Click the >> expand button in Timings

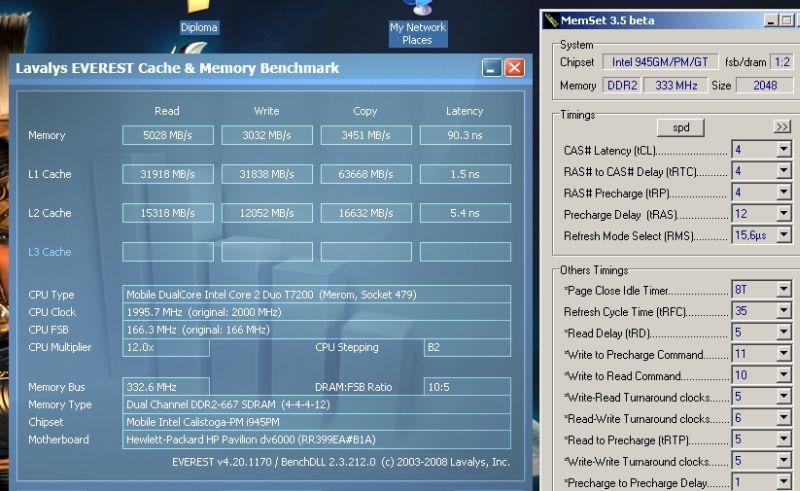click(x=782, y=127)
